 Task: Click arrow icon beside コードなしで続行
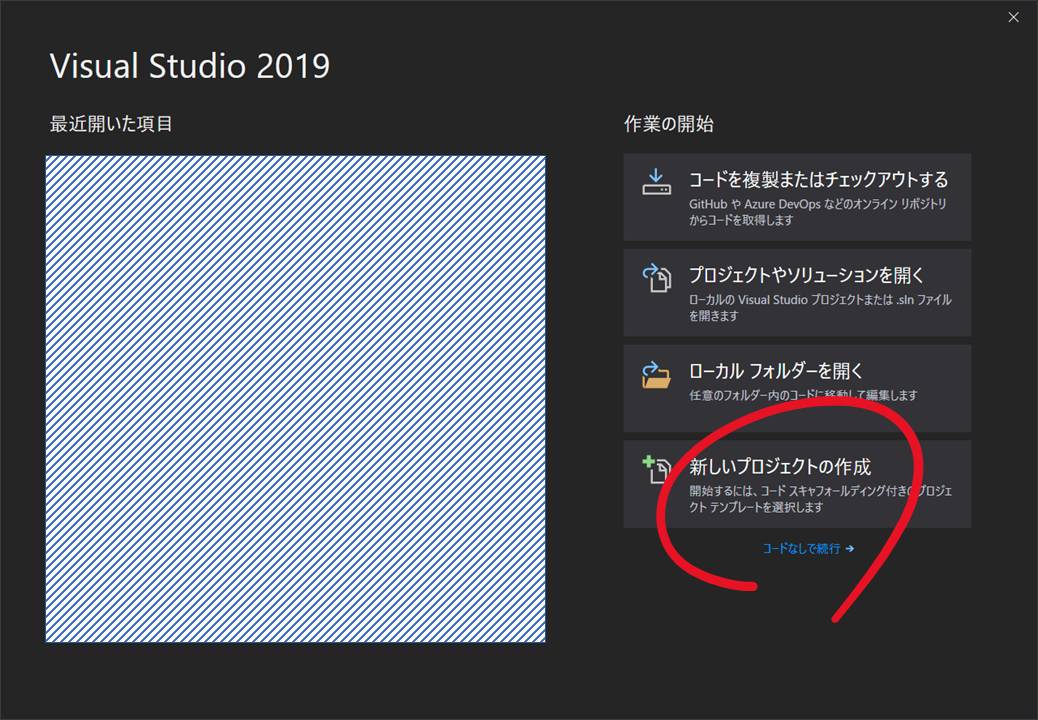pos(849,549)
